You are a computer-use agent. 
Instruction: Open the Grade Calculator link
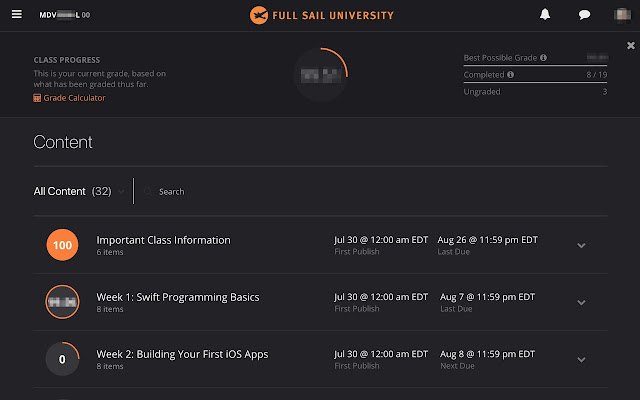pyautogui.click(x=74, y=98)
